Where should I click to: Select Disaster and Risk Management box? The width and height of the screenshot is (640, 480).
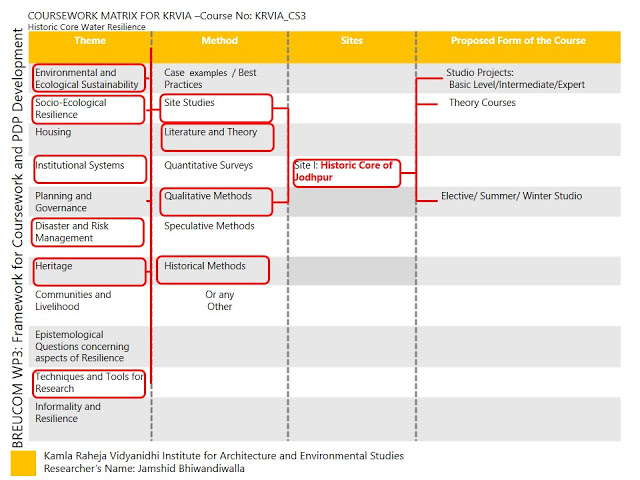click(x=89, y=232)
